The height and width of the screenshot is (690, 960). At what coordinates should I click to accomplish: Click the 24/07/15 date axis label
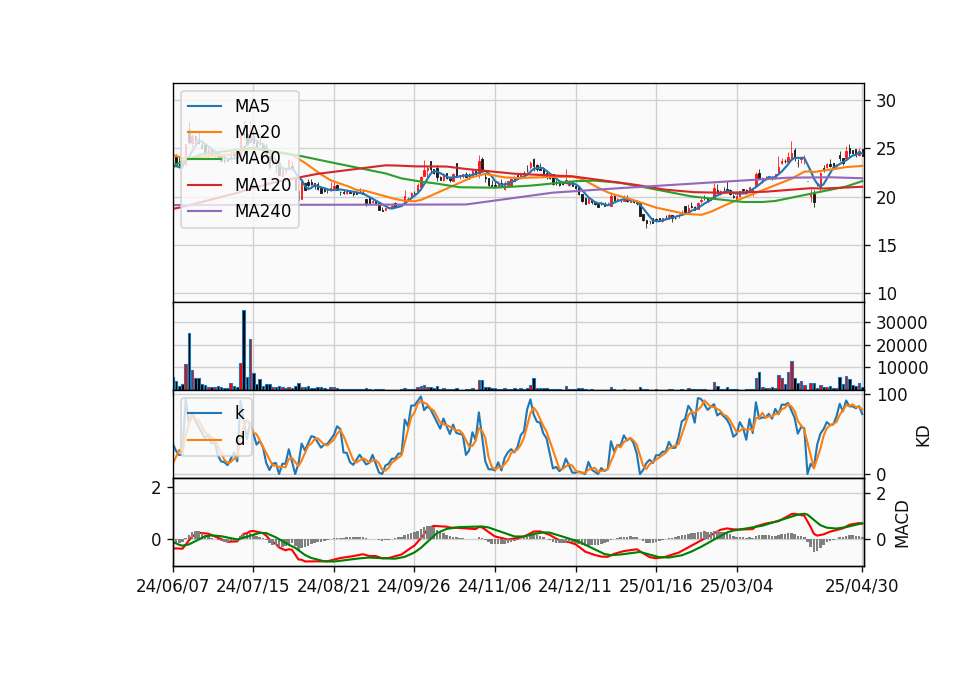[x=252, y=586]
